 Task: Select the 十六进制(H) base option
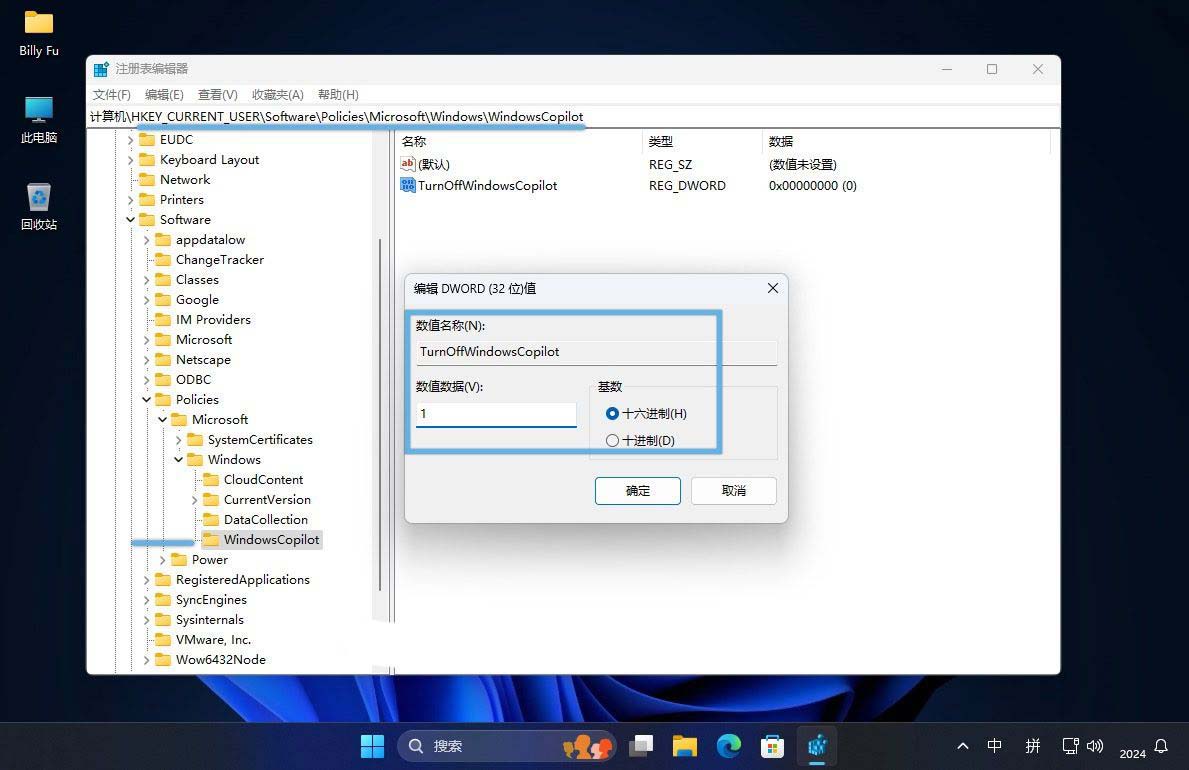point(612,413)
